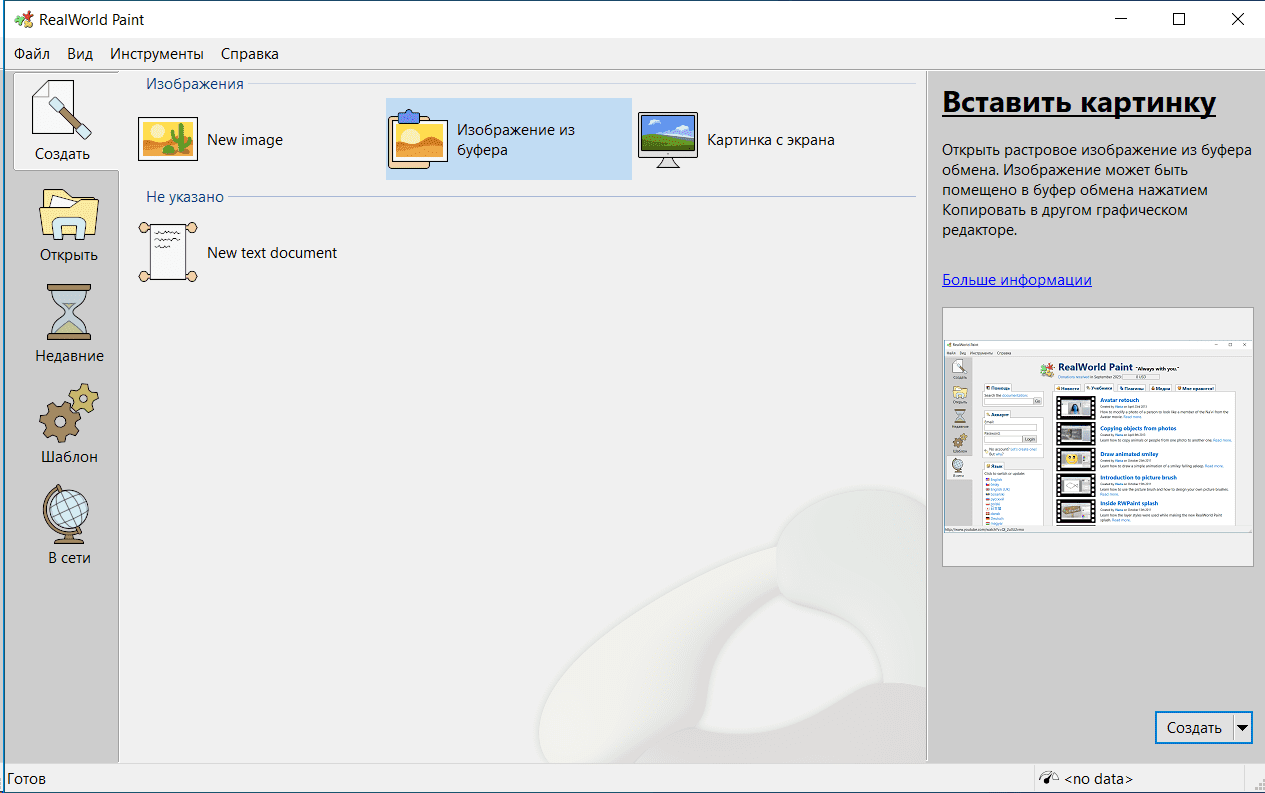Select the Создать sidebar tab icon
This screenshot has width=1265, height=793.
(x=62, y=110)
